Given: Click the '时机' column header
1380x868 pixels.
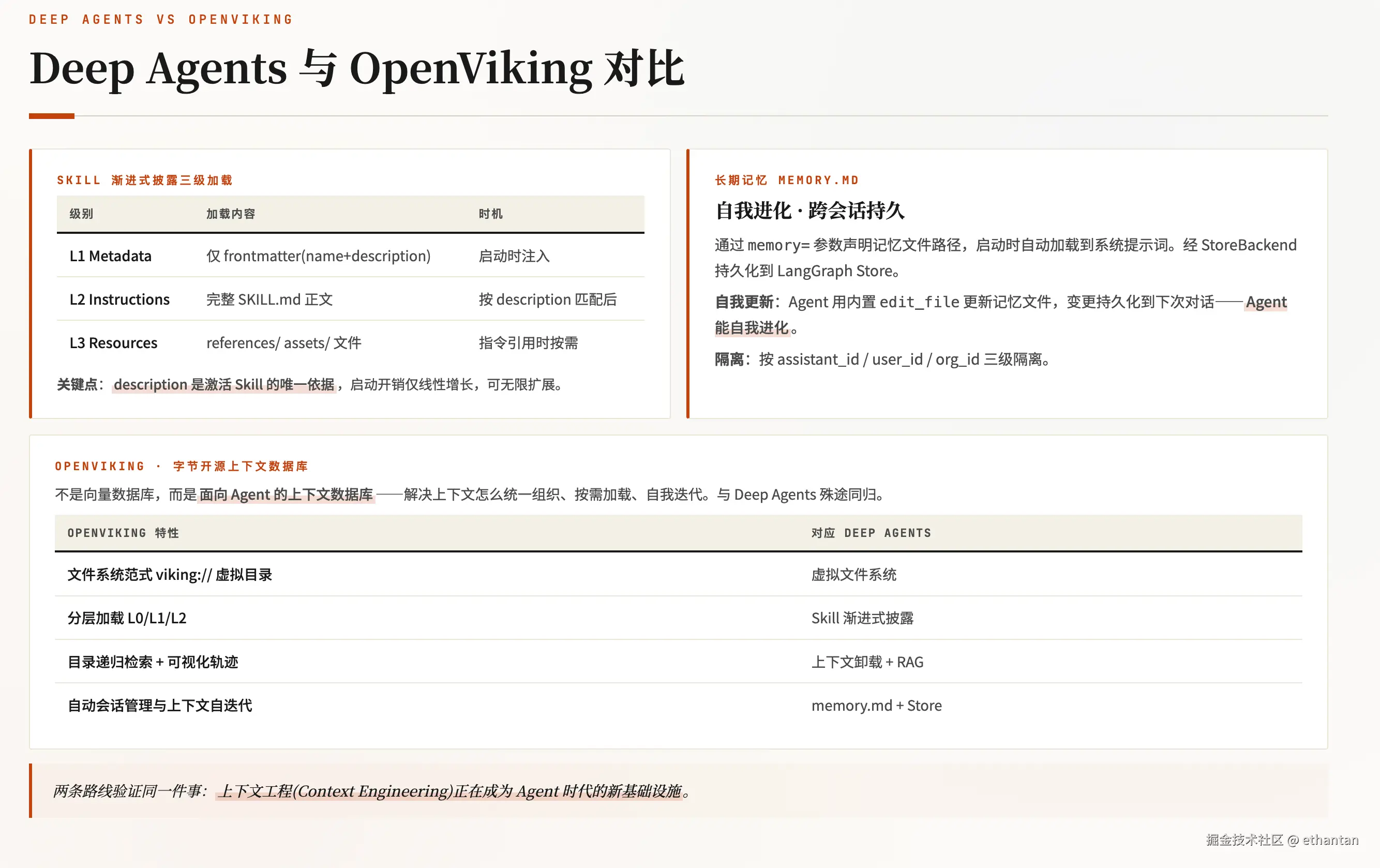Looking at the screenshot, I should click(490, 214).
